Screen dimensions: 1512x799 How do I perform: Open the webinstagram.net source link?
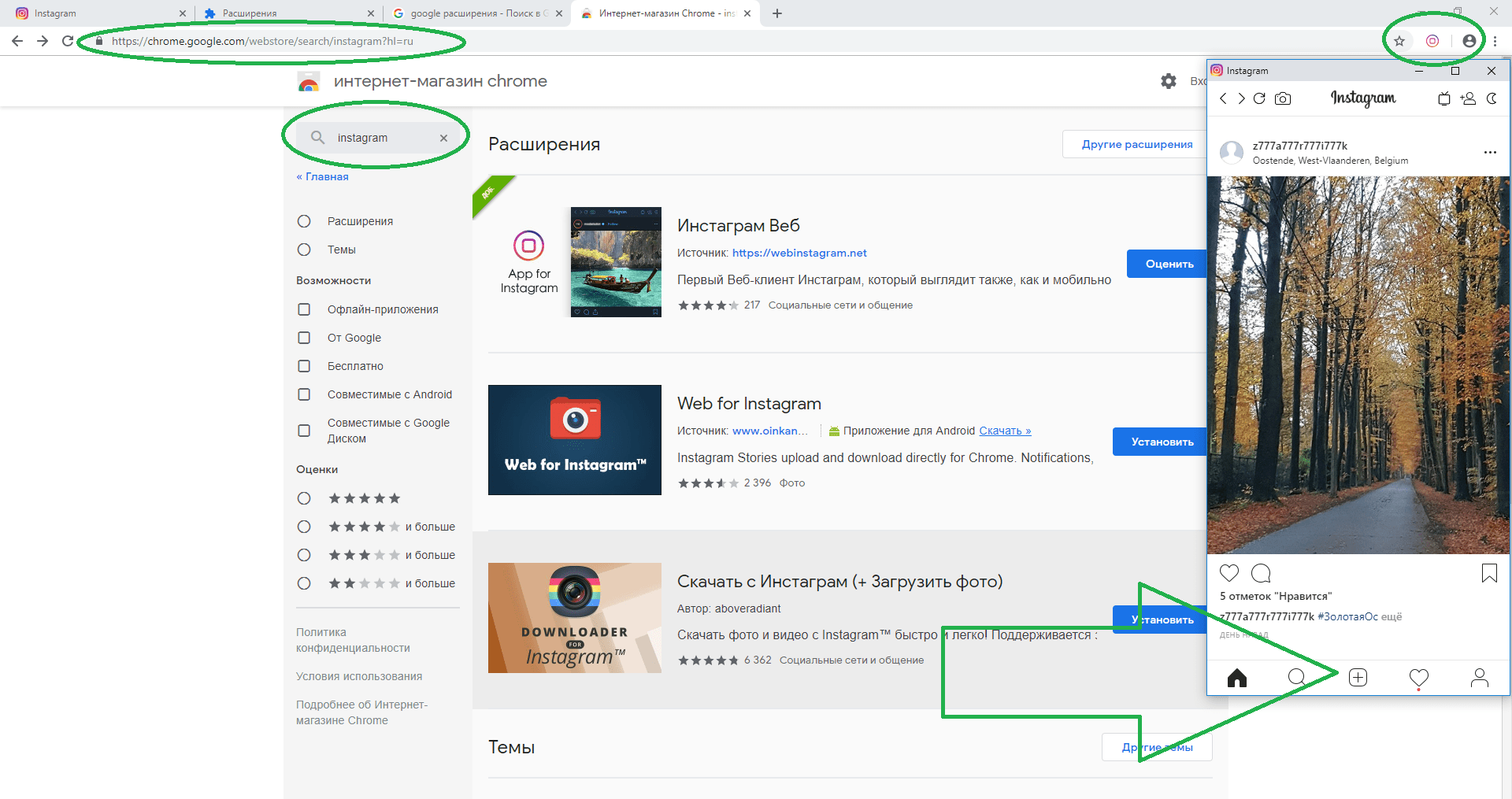tap(799, 253)
